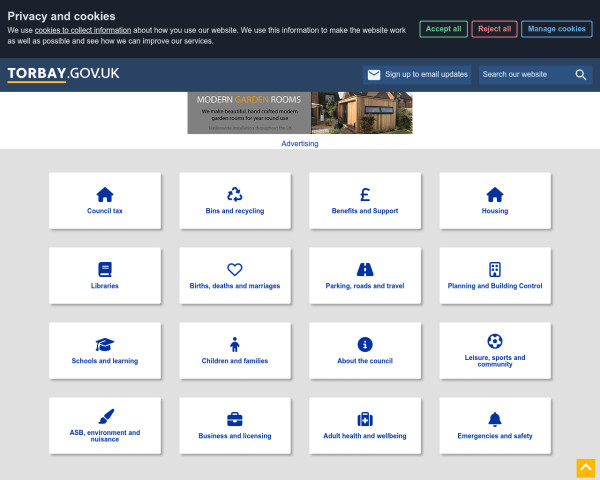Image resolution: width=600 pixels, height=480 pixels.
Task: Open the Bins and recycling icon
Action: click(x=235, y=194)
